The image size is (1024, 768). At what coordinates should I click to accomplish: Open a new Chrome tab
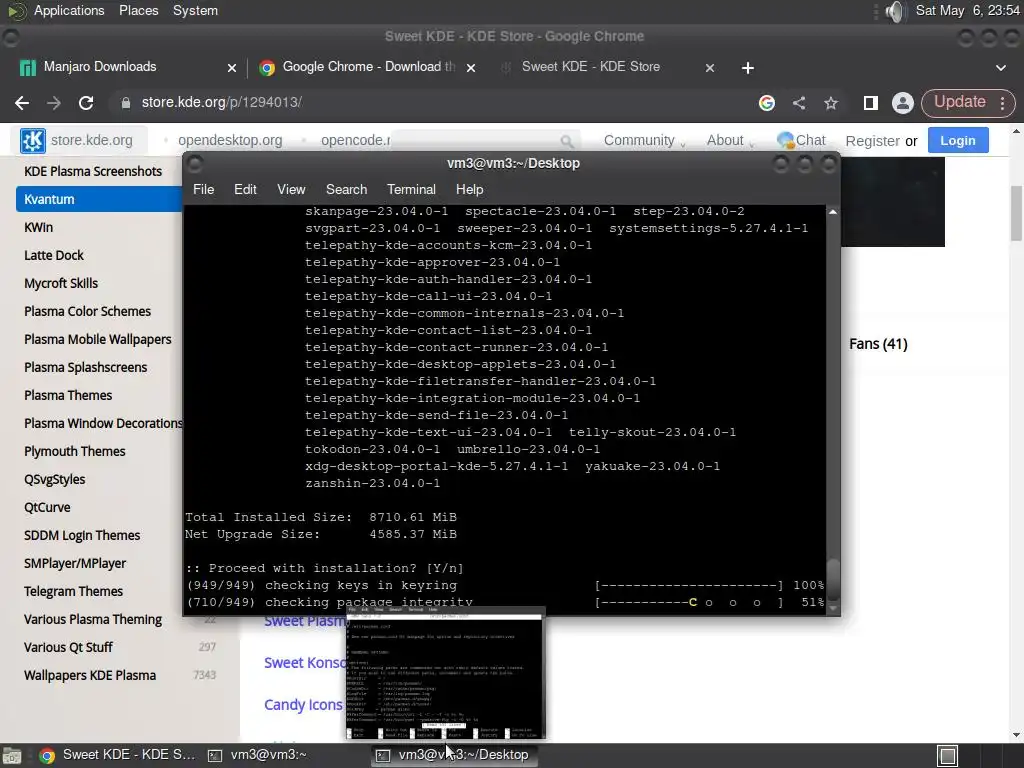(x=748, y=68)
